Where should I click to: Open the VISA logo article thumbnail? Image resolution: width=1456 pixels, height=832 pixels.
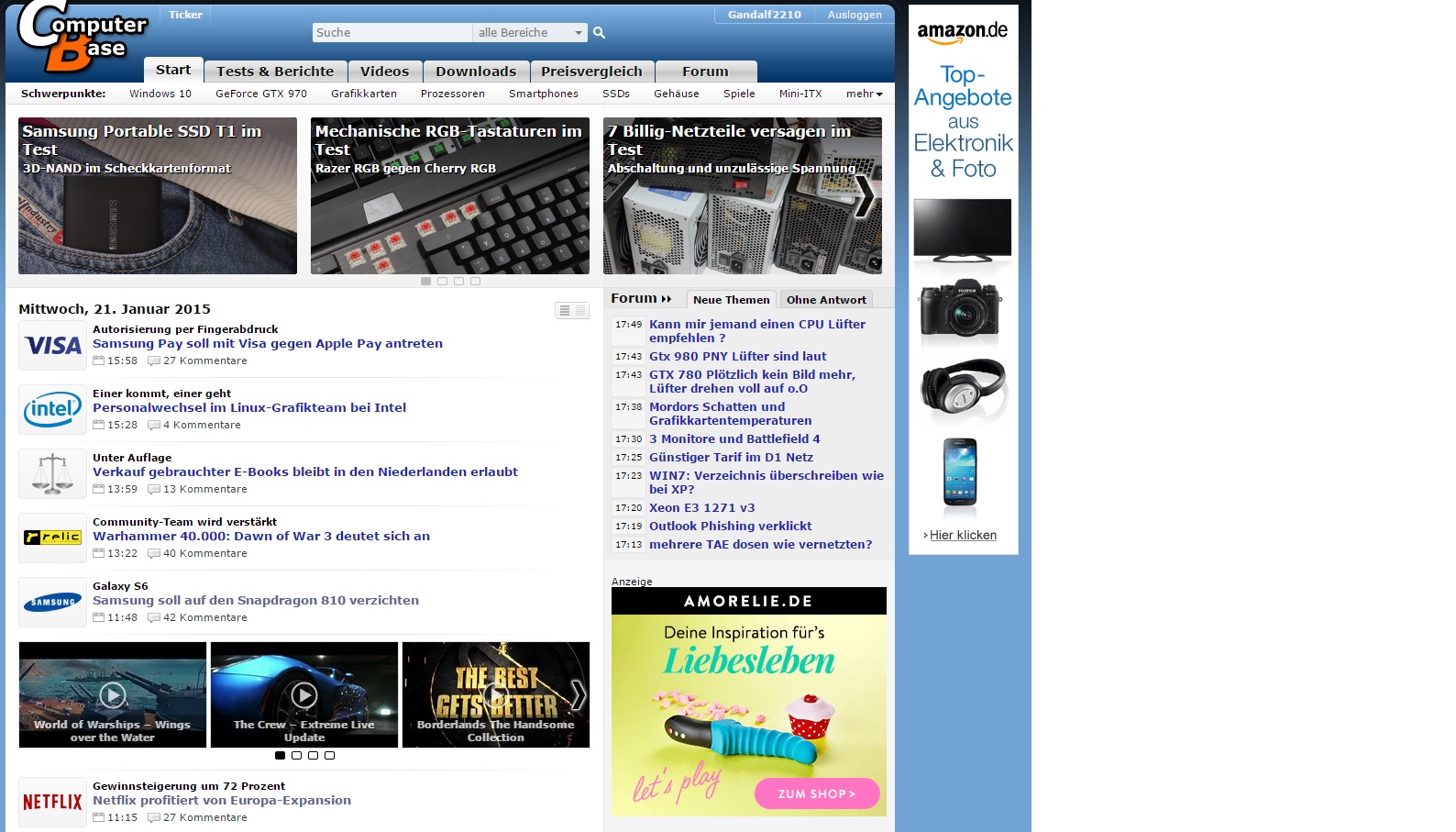52,346
